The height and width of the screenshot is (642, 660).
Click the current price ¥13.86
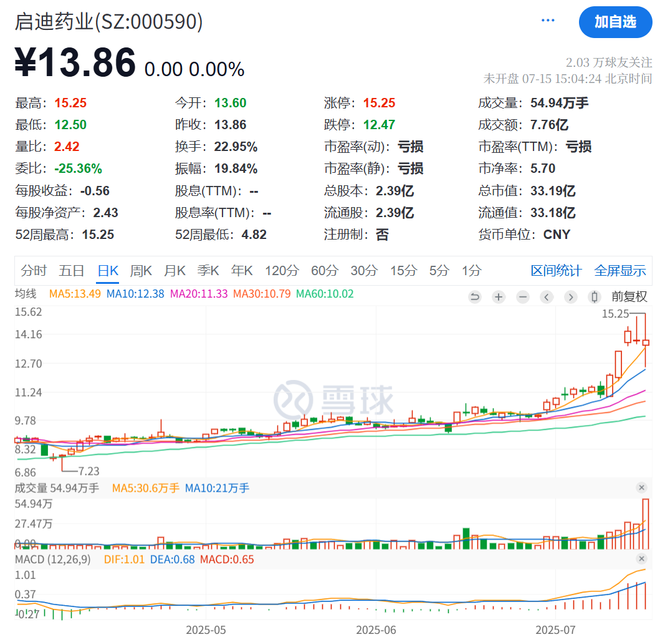coord(75,63)
